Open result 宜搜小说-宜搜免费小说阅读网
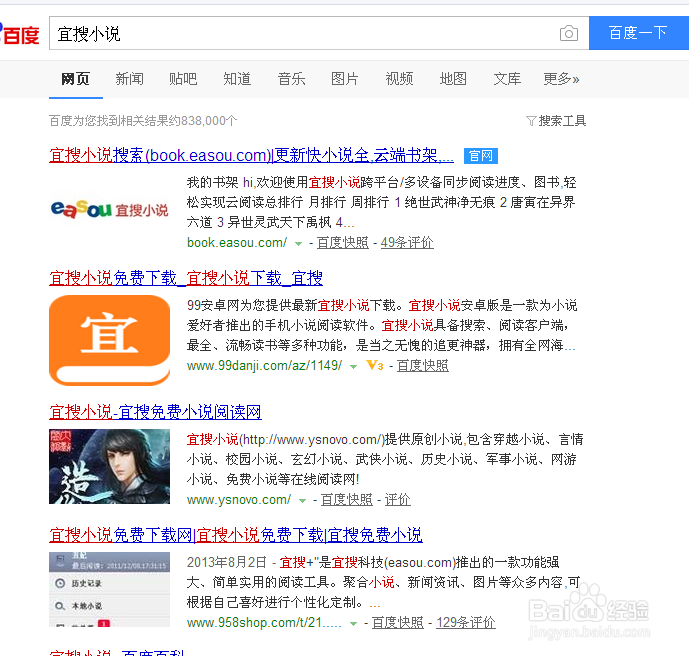 click(x=155, y=412)
